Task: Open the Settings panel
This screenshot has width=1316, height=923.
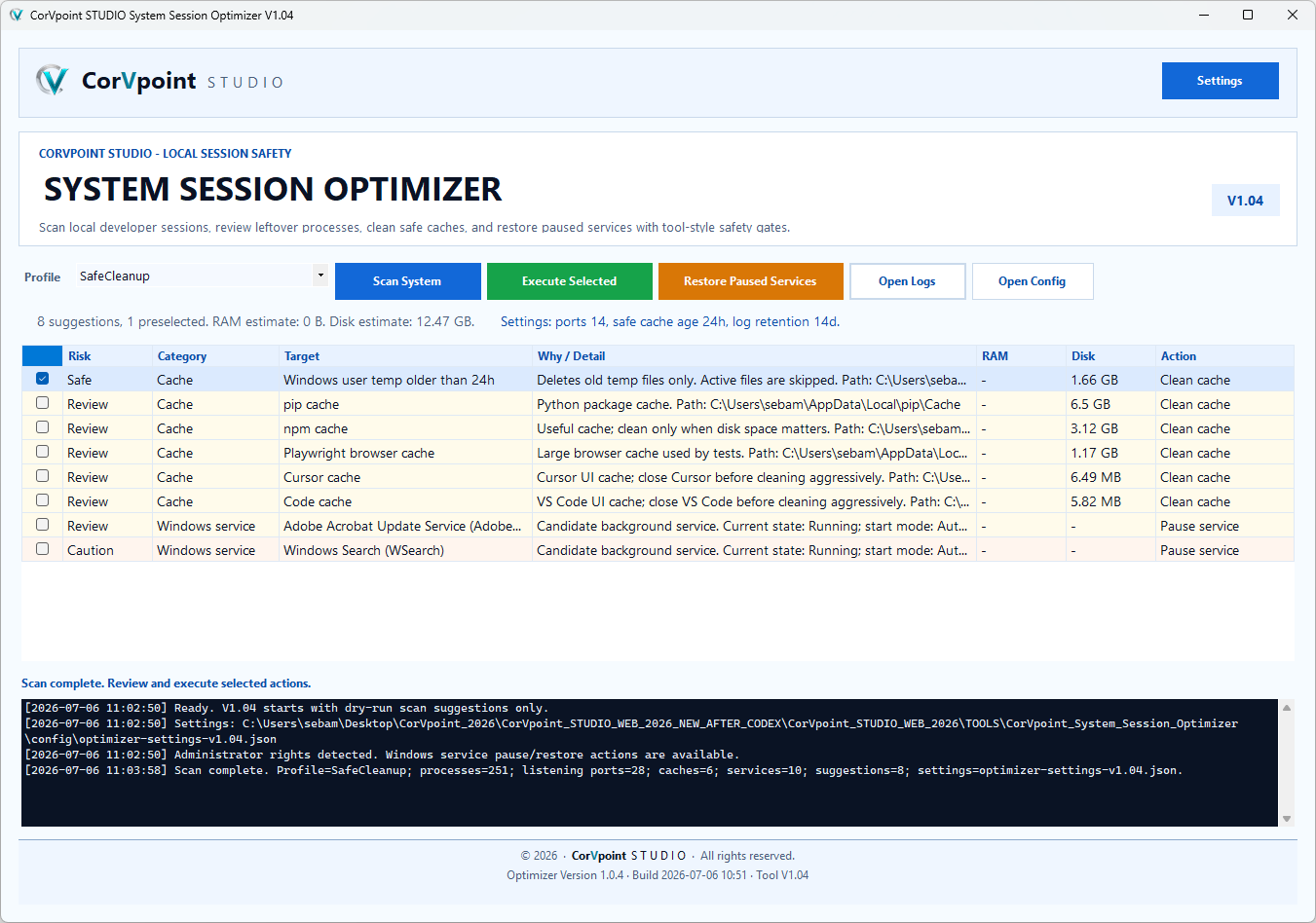Action: tap(1220, 81)
